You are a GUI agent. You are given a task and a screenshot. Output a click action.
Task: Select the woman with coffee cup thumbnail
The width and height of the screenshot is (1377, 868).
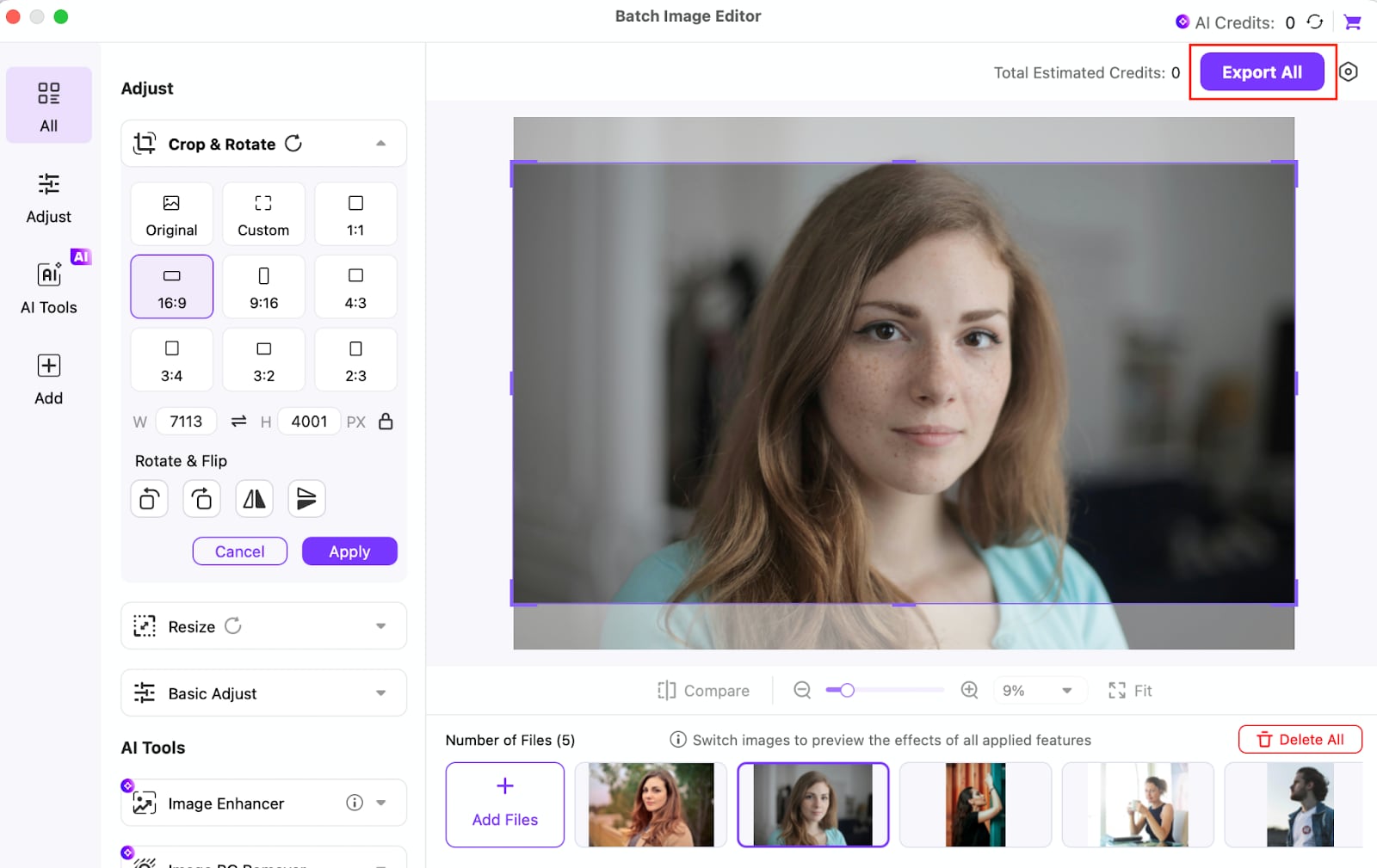(x=1138, y=804)
